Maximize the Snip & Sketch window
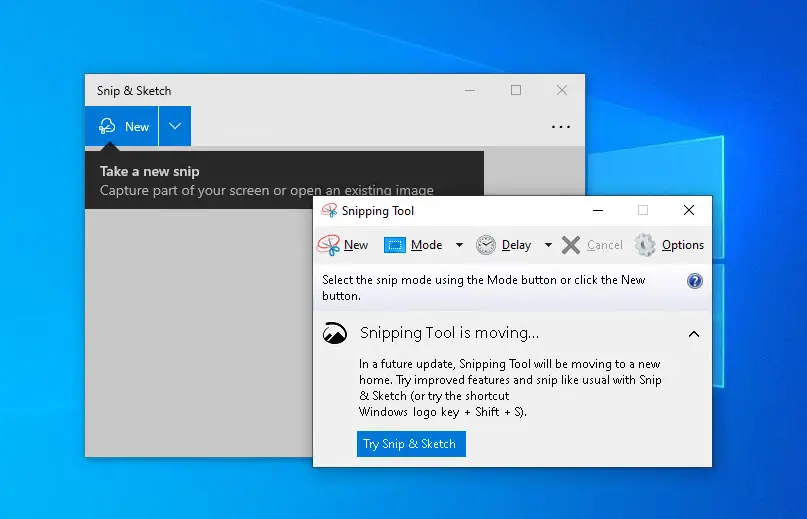807x519 pixels. click(516, 91)
